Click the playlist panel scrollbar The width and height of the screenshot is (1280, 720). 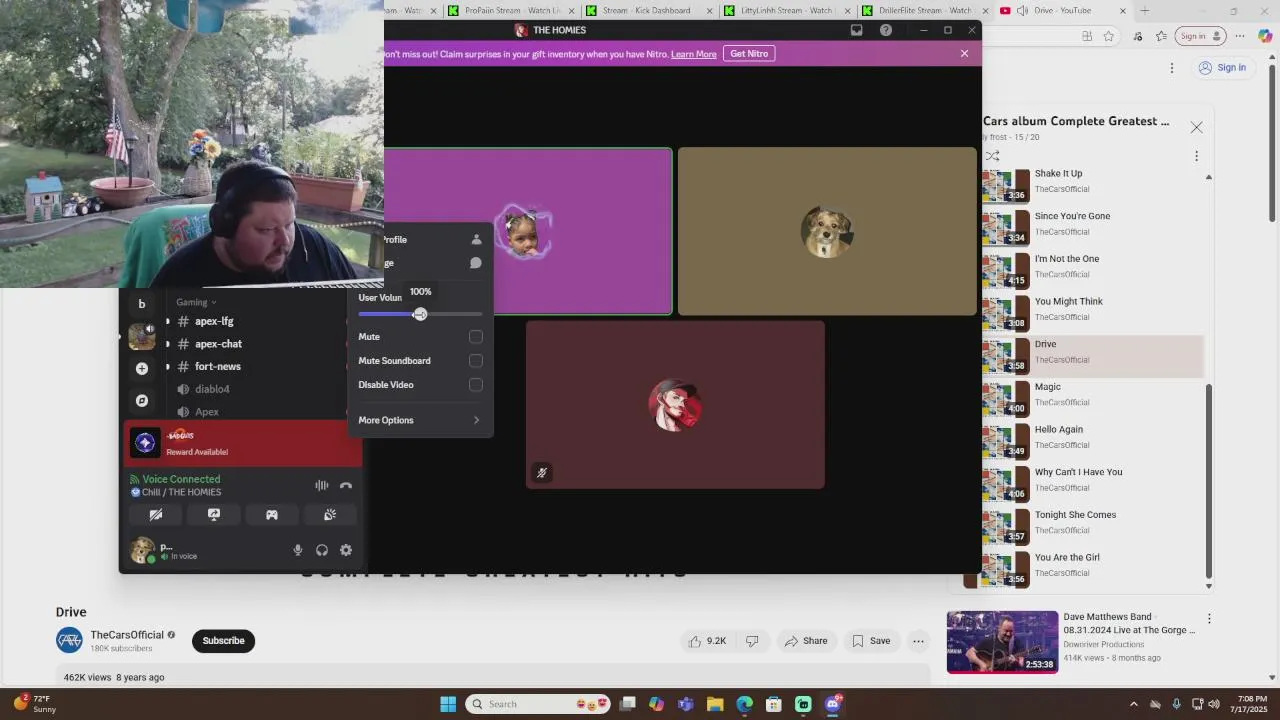[x=1209, y=480]
